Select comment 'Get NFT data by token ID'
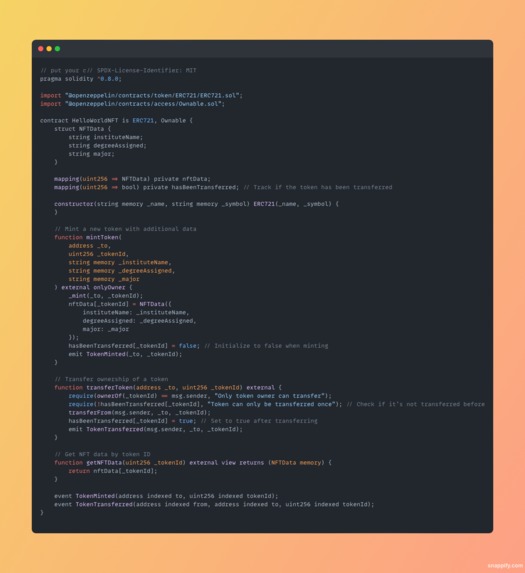525x573 pixels. 102,454
